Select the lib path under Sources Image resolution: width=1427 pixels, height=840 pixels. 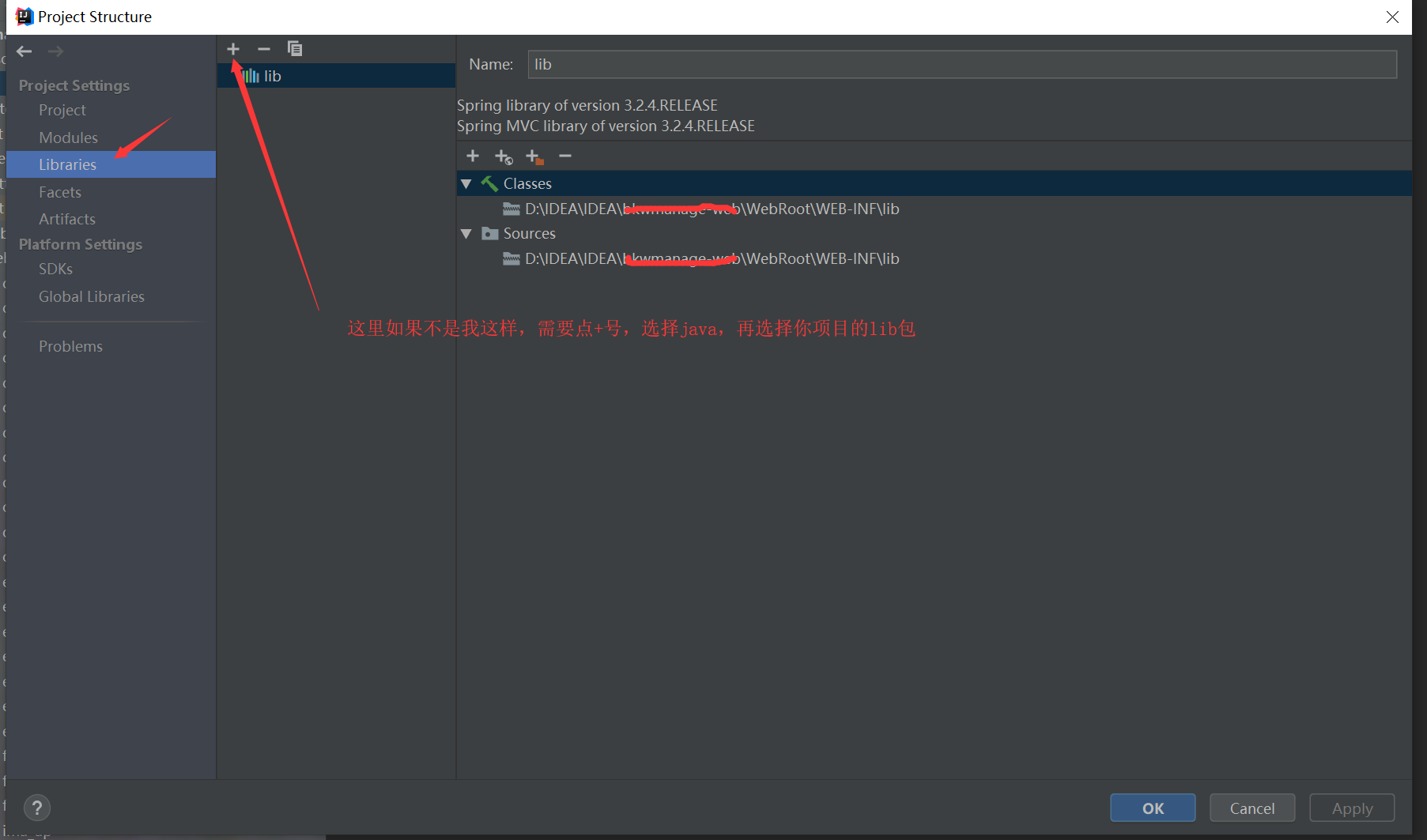pyautogui.click(x=712, y=258)
